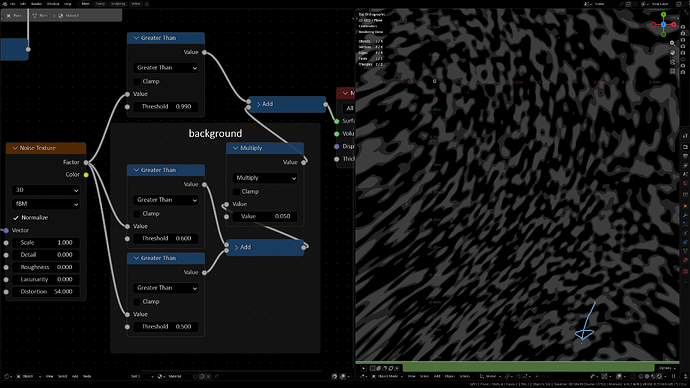The width and height of the screenshot is (690, 388).
Task: Open node editor type dropdown icon
Action: [x=7, y=377]
